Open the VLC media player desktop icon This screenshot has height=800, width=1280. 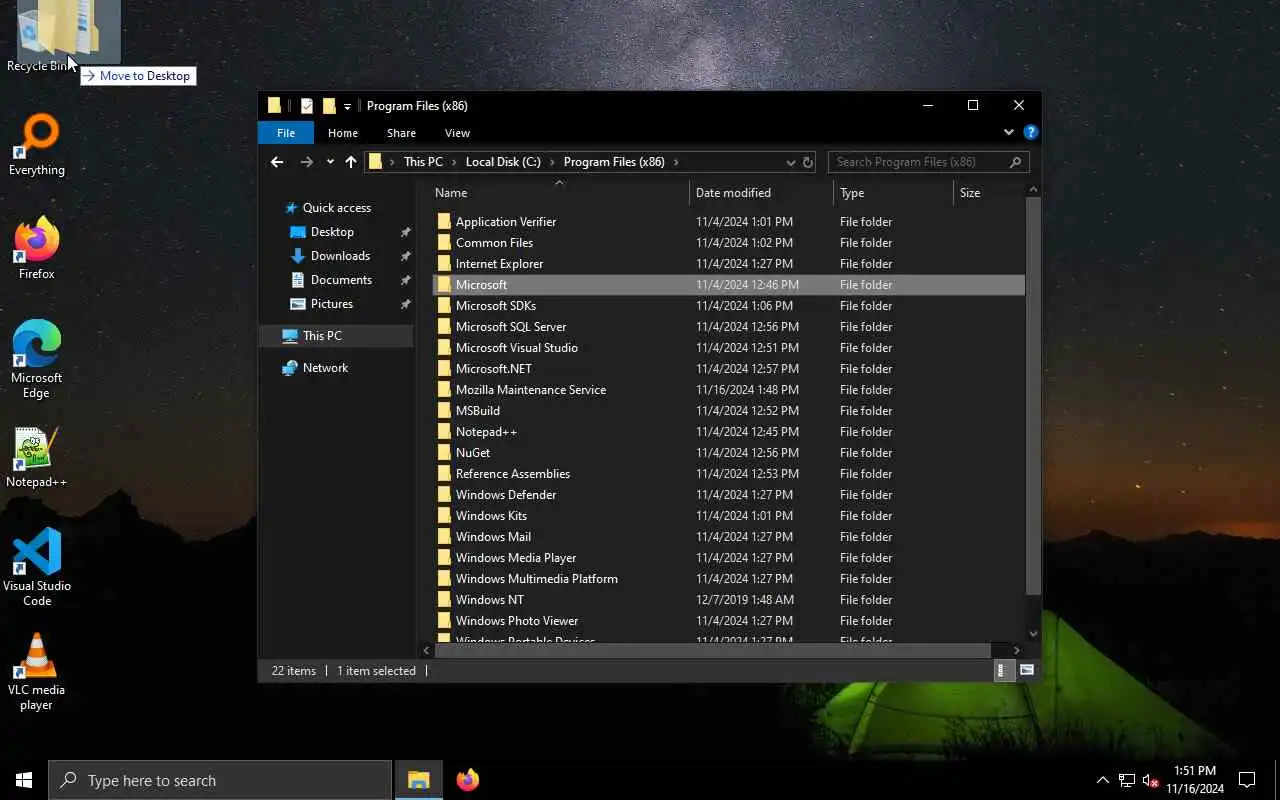(37, 672)
